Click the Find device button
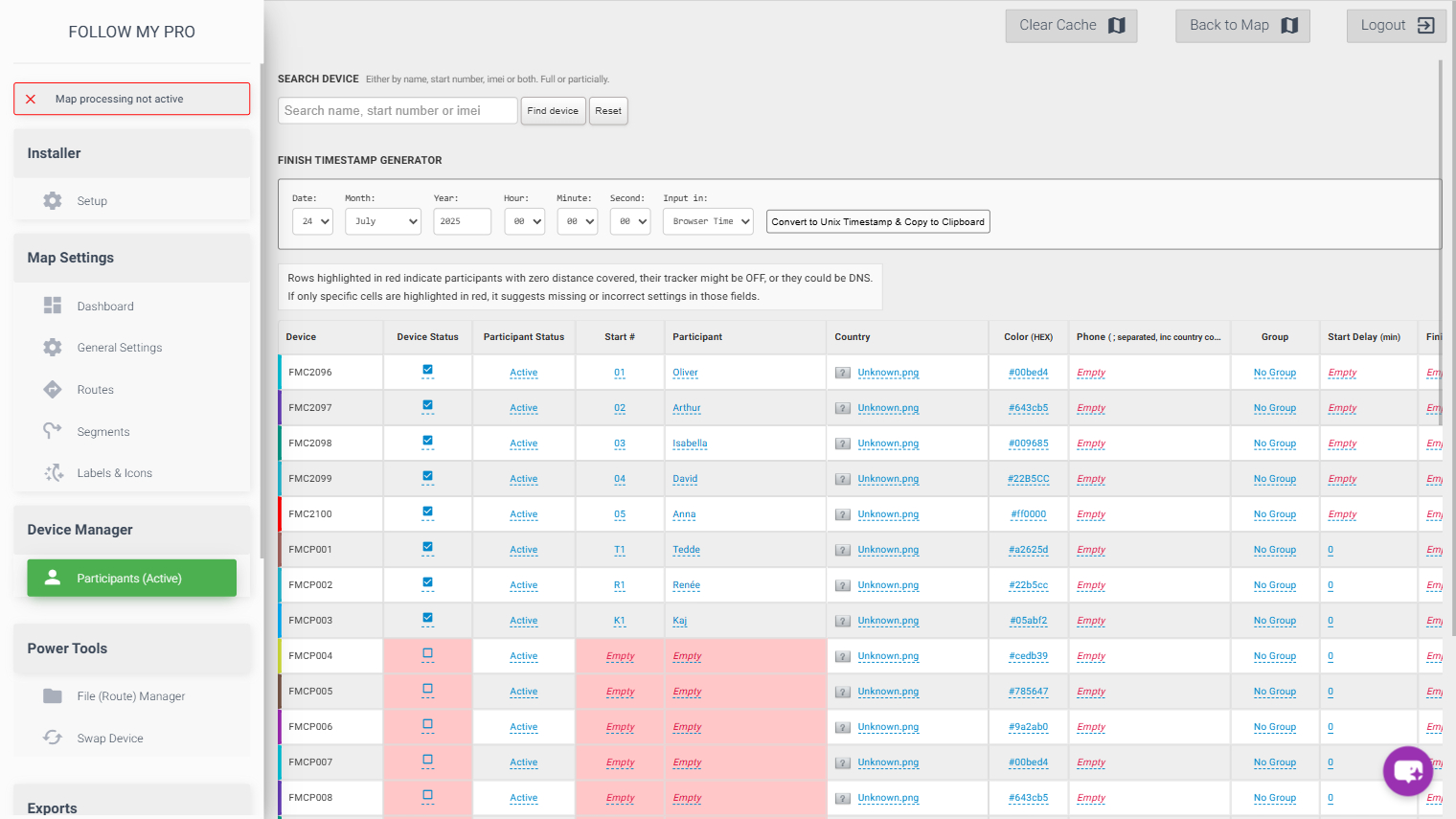1456x819 pixels. click(x=553, y=111)
